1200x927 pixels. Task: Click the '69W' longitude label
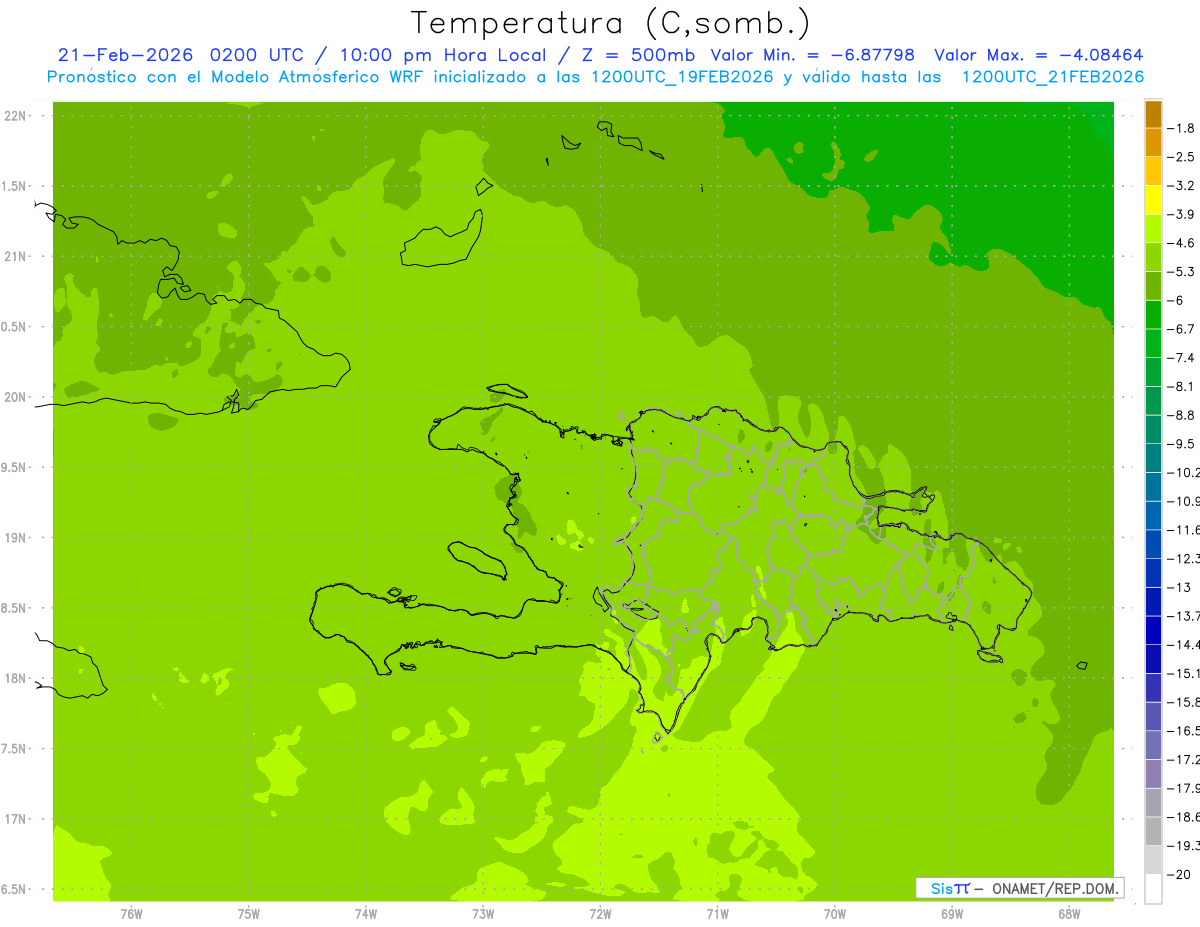click(x=951, y=913)
